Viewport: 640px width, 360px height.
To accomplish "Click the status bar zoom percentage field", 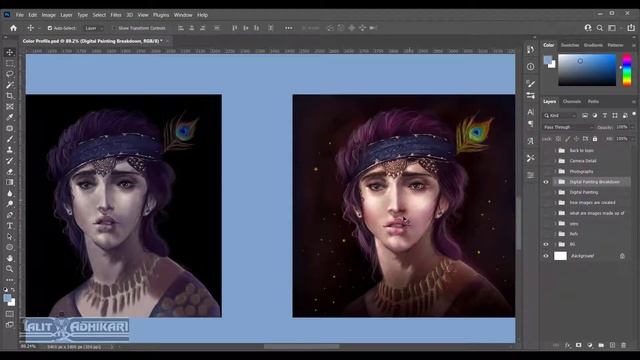I will click(28, 347).
